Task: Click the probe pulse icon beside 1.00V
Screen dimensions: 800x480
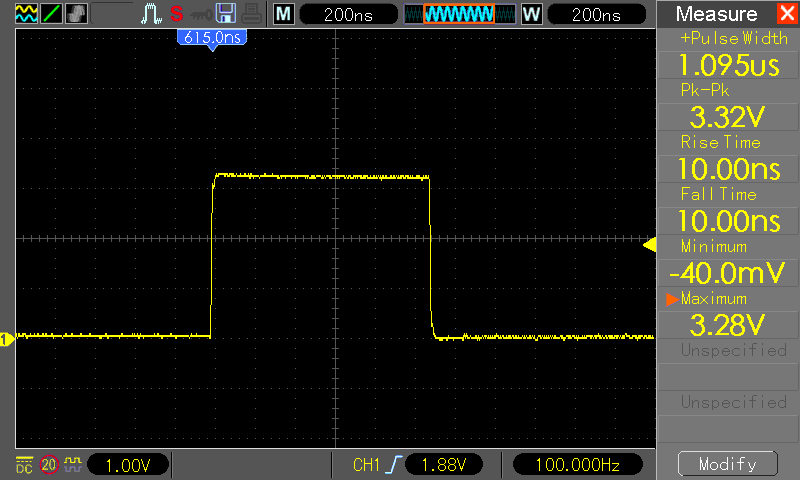Action: click(73, 465)
